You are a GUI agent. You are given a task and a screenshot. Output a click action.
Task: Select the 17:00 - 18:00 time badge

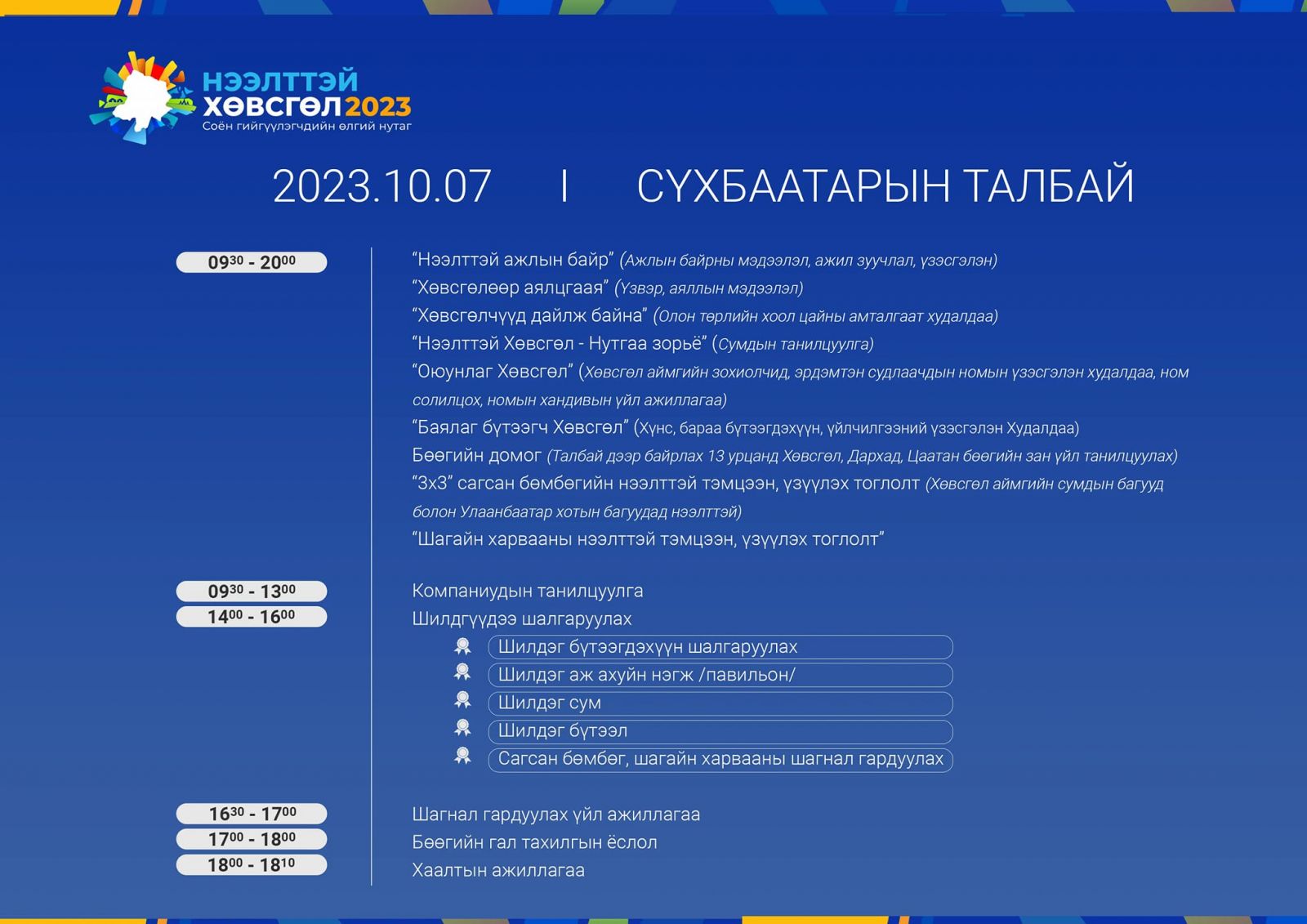(252, 839)
